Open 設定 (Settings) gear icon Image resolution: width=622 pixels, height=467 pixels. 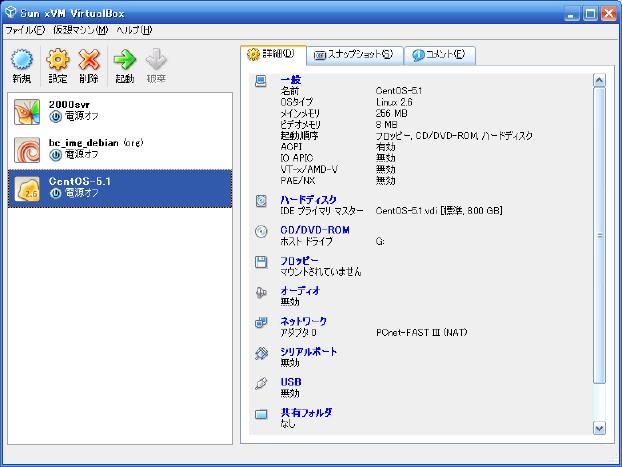58,60
